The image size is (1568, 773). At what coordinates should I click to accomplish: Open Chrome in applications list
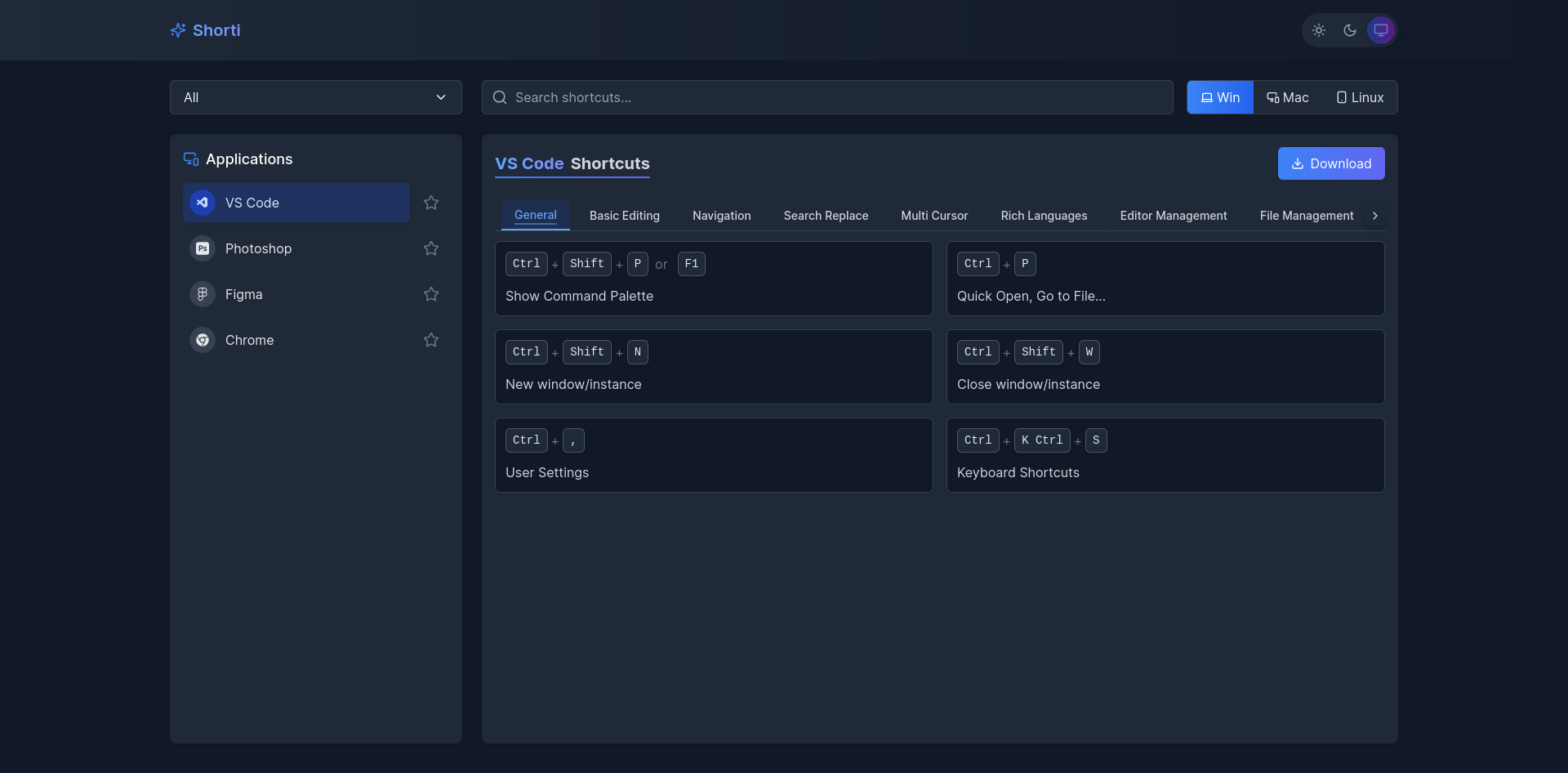tap(296, 340)
